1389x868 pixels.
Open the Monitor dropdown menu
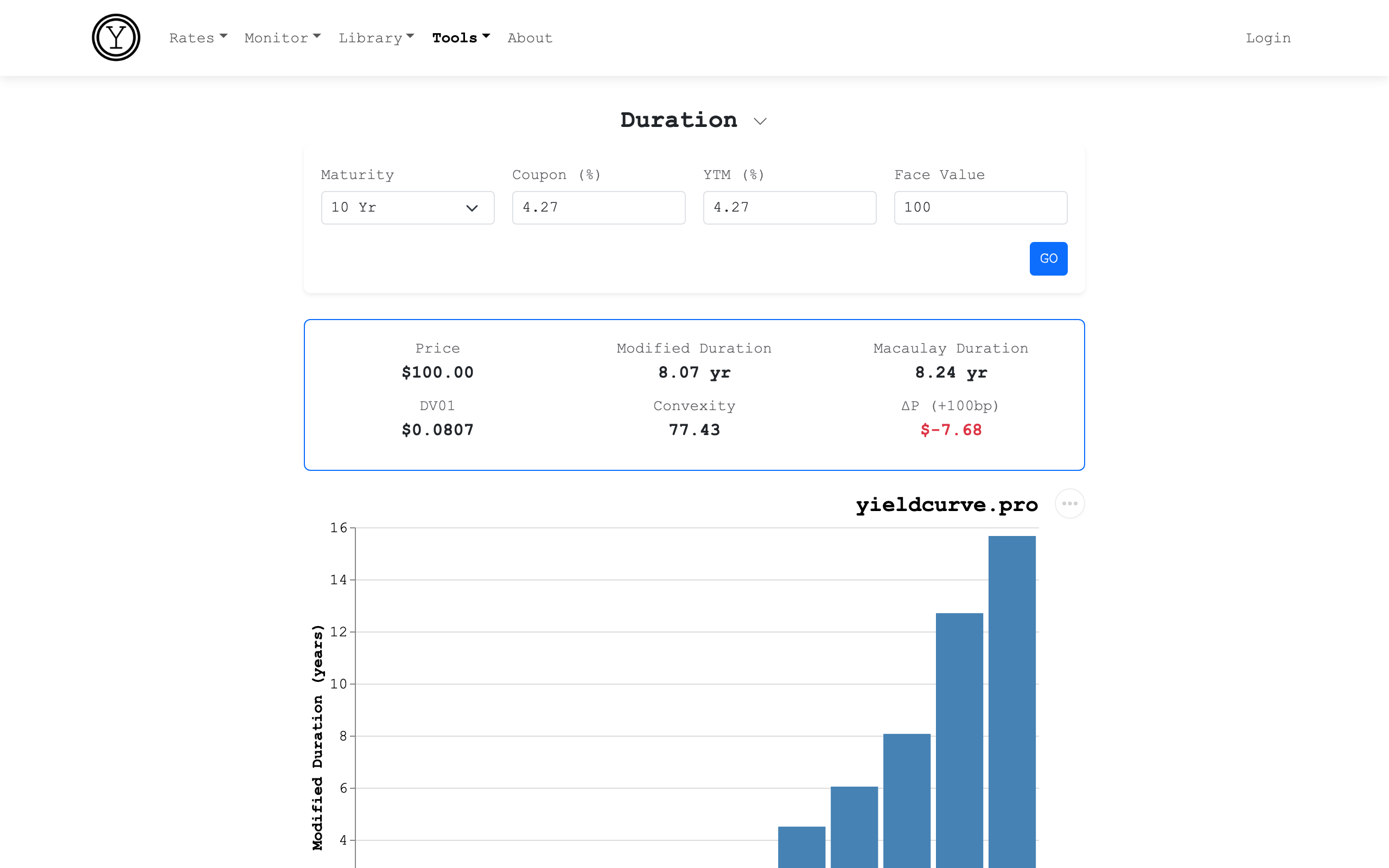(282, 38)
